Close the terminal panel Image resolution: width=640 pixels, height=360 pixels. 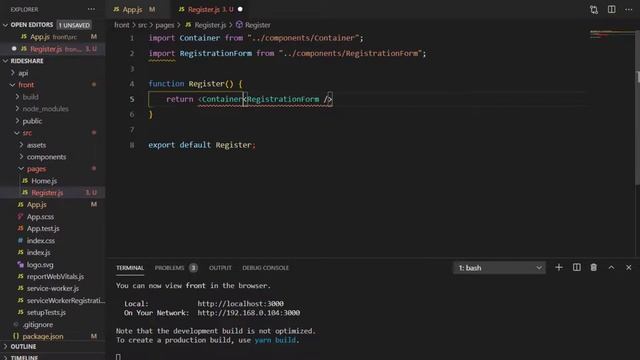pyautogui.click(x=629, y=267)
